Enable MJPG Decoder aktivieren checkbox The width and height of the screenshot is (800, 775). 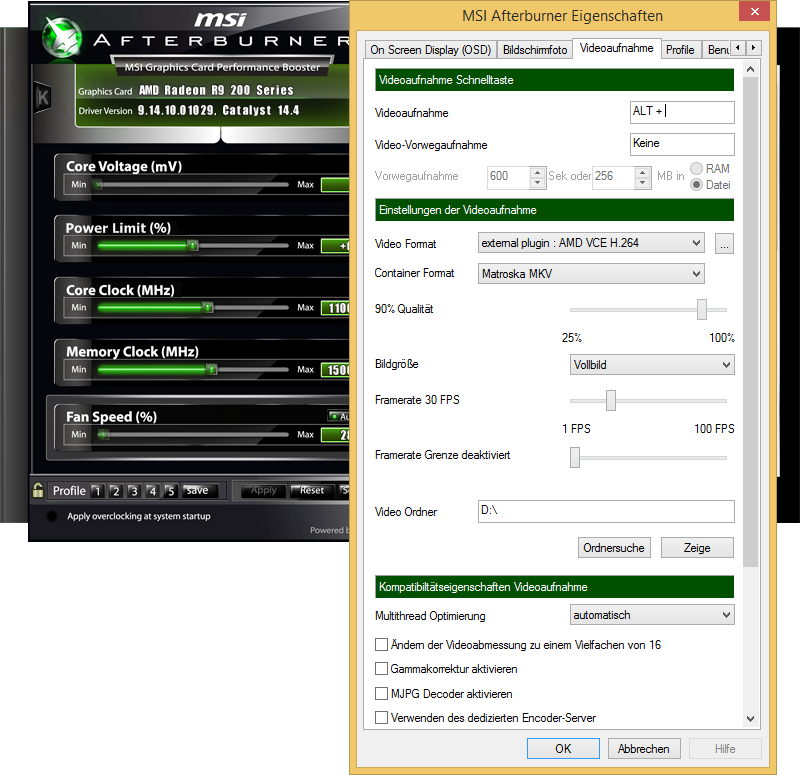click(x=381, y=693)
